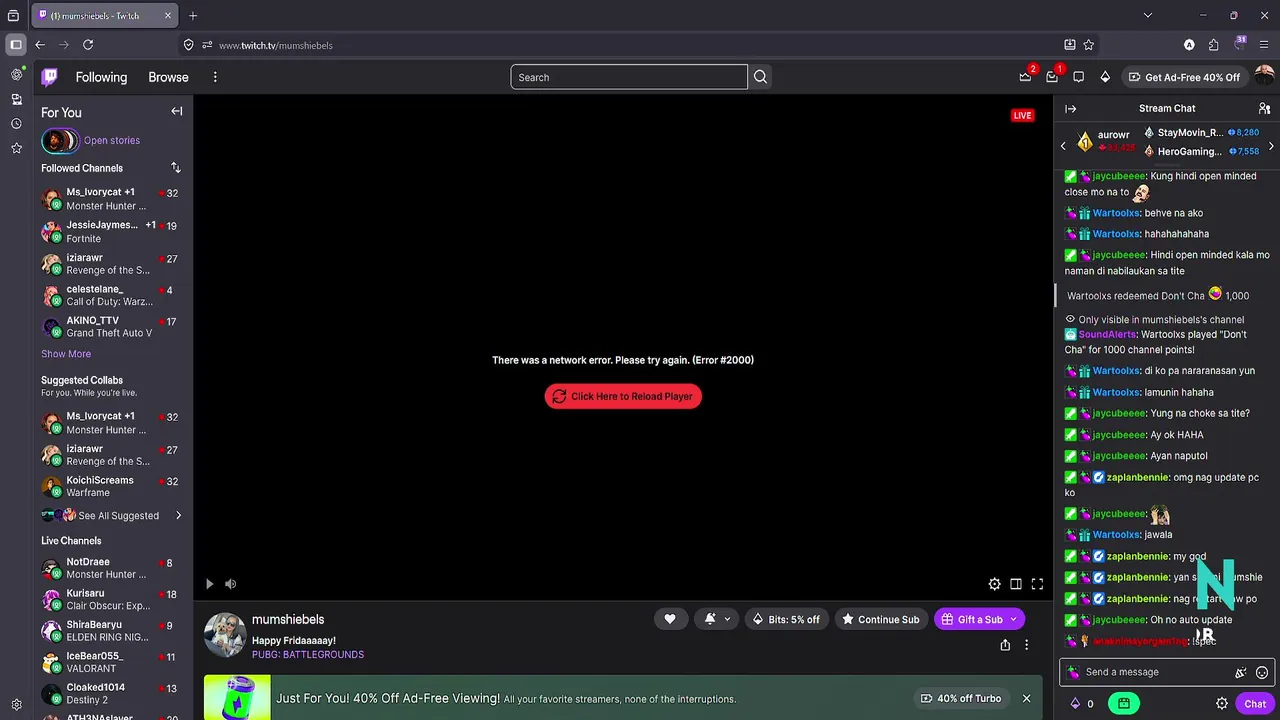
Task: Click the twitch.tv address bar
Action: click(630, 45)
